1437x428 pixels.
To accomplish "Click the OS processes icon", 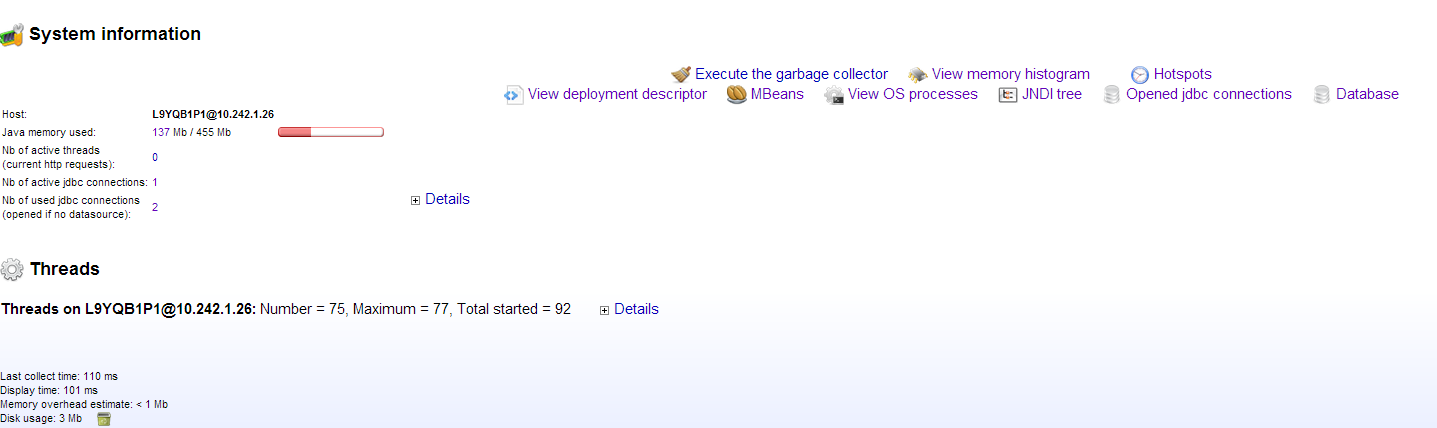I will 834,95.
